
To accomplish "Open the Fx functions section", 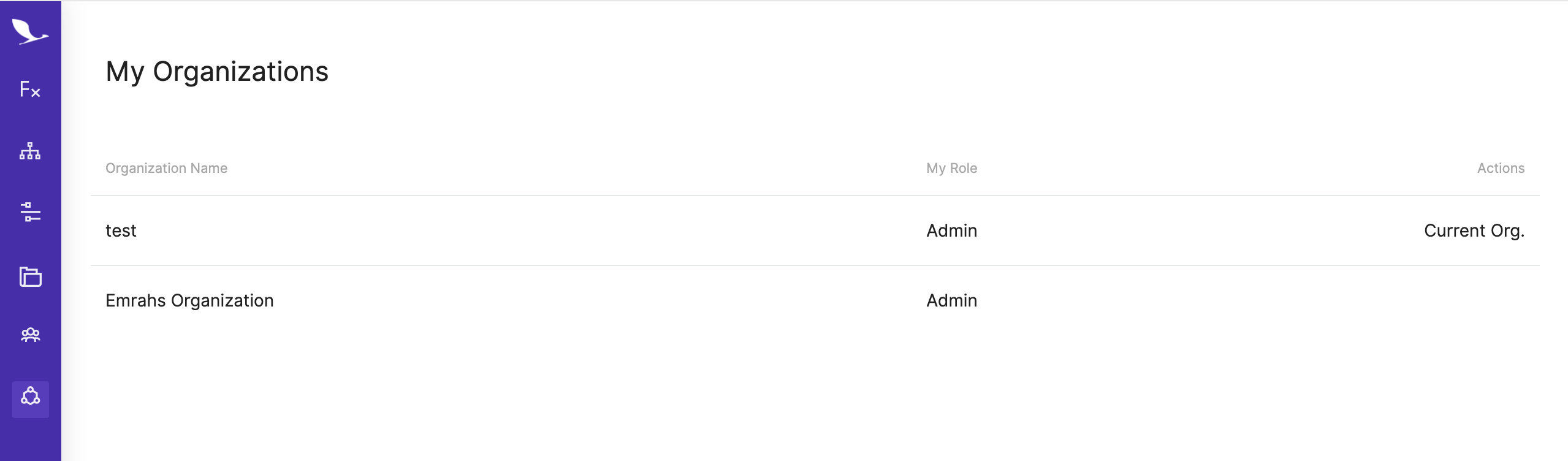I will tap(30, 90).
